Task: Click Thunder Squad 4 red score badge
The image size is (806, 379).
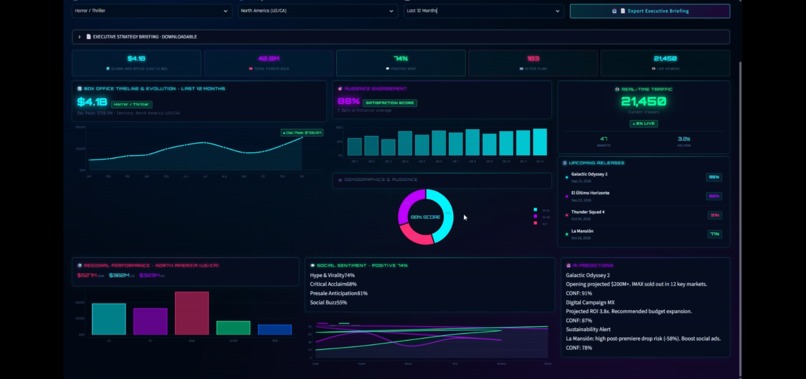Action: point(714,215)
